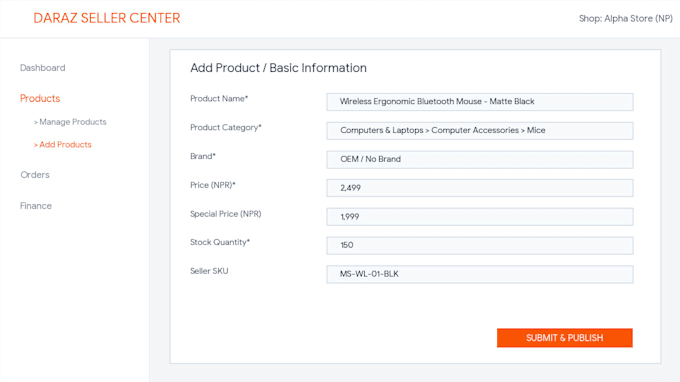Click the Seller SKU field MS-WL-01-BLK
The height and width of the screenshot is (382, 680).
[480, 274]
